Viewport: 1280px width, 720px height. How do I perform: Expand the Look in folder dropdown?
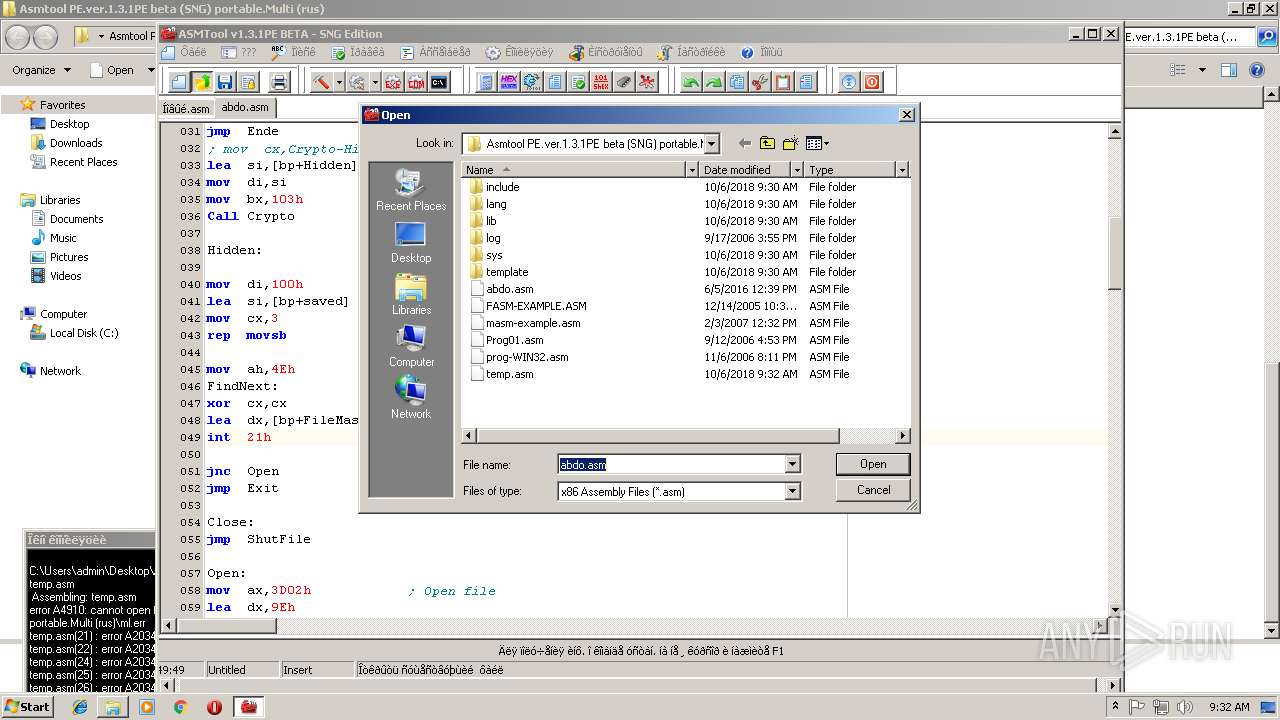pos(710,143)
